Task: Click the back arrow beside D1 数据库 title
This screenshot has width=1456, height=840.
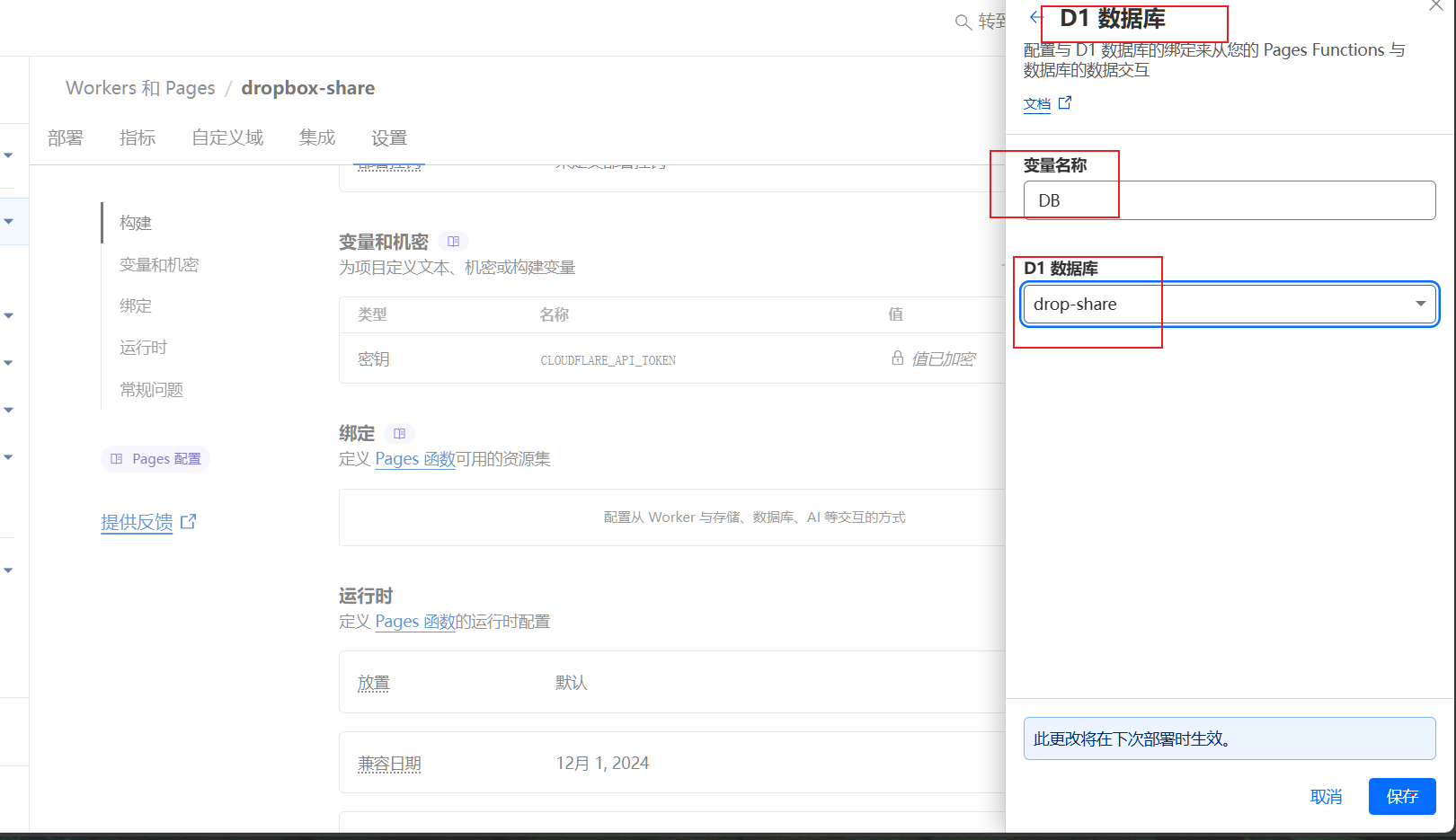Action: click(1035, 17)
